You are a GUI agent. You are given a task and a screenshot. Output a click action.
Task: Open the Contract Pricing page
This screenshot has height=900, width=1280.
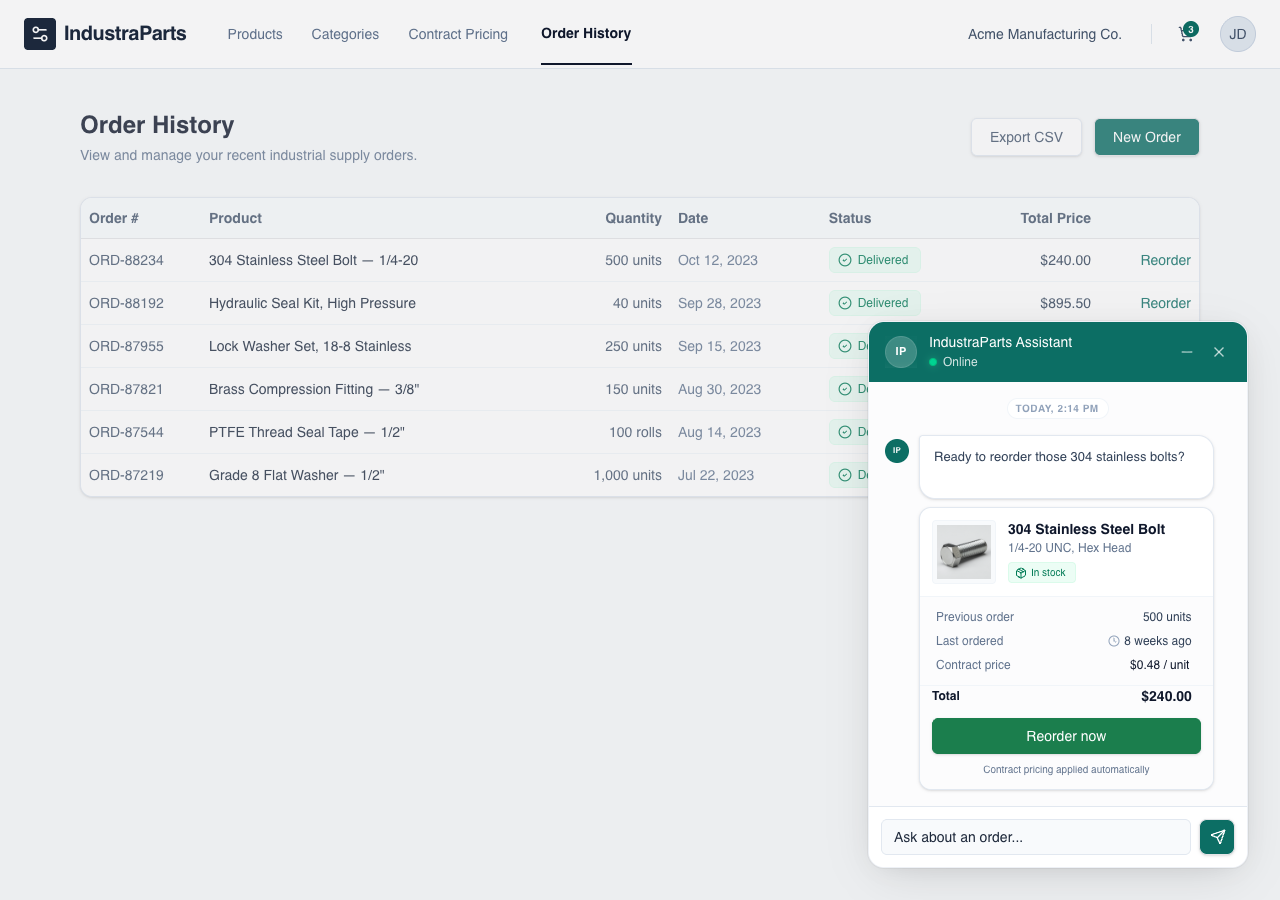click(458, 34)
